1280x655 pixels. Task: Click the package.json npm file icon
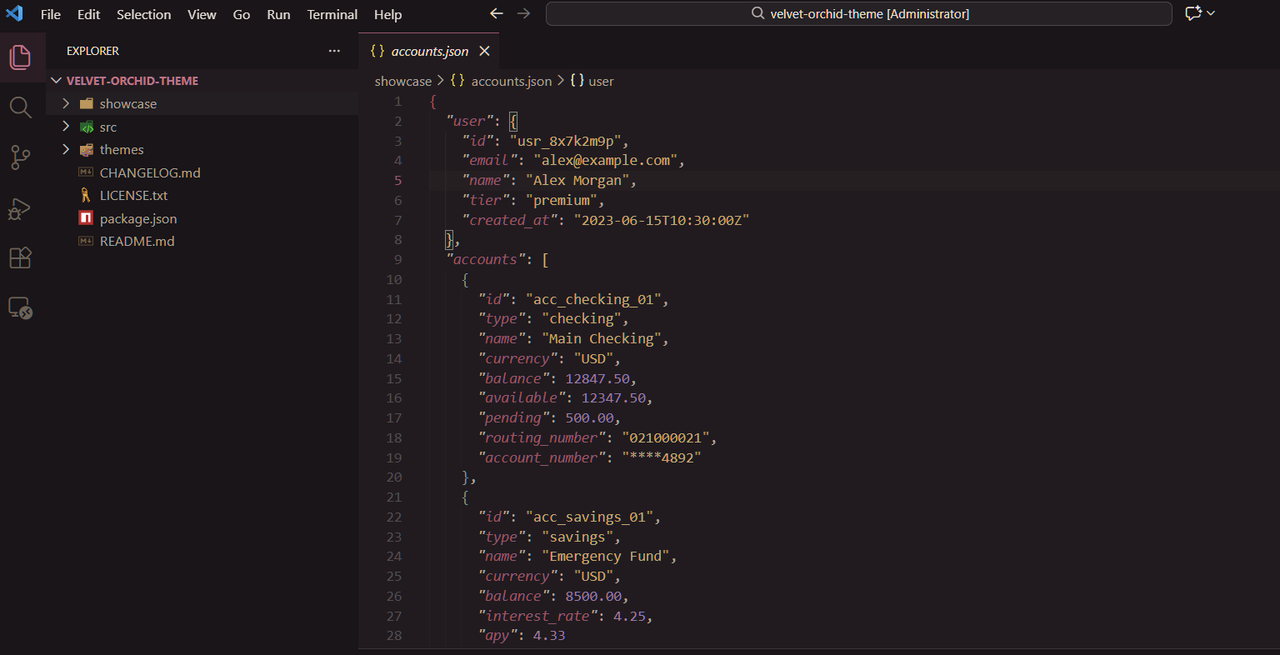(86, 219)
